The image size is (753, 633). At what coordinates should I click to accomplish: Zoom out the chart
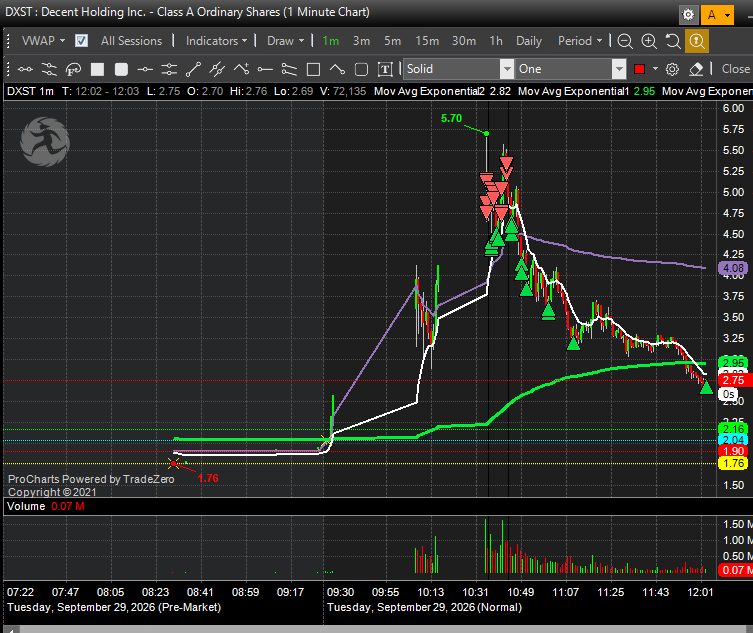point(625,41)
